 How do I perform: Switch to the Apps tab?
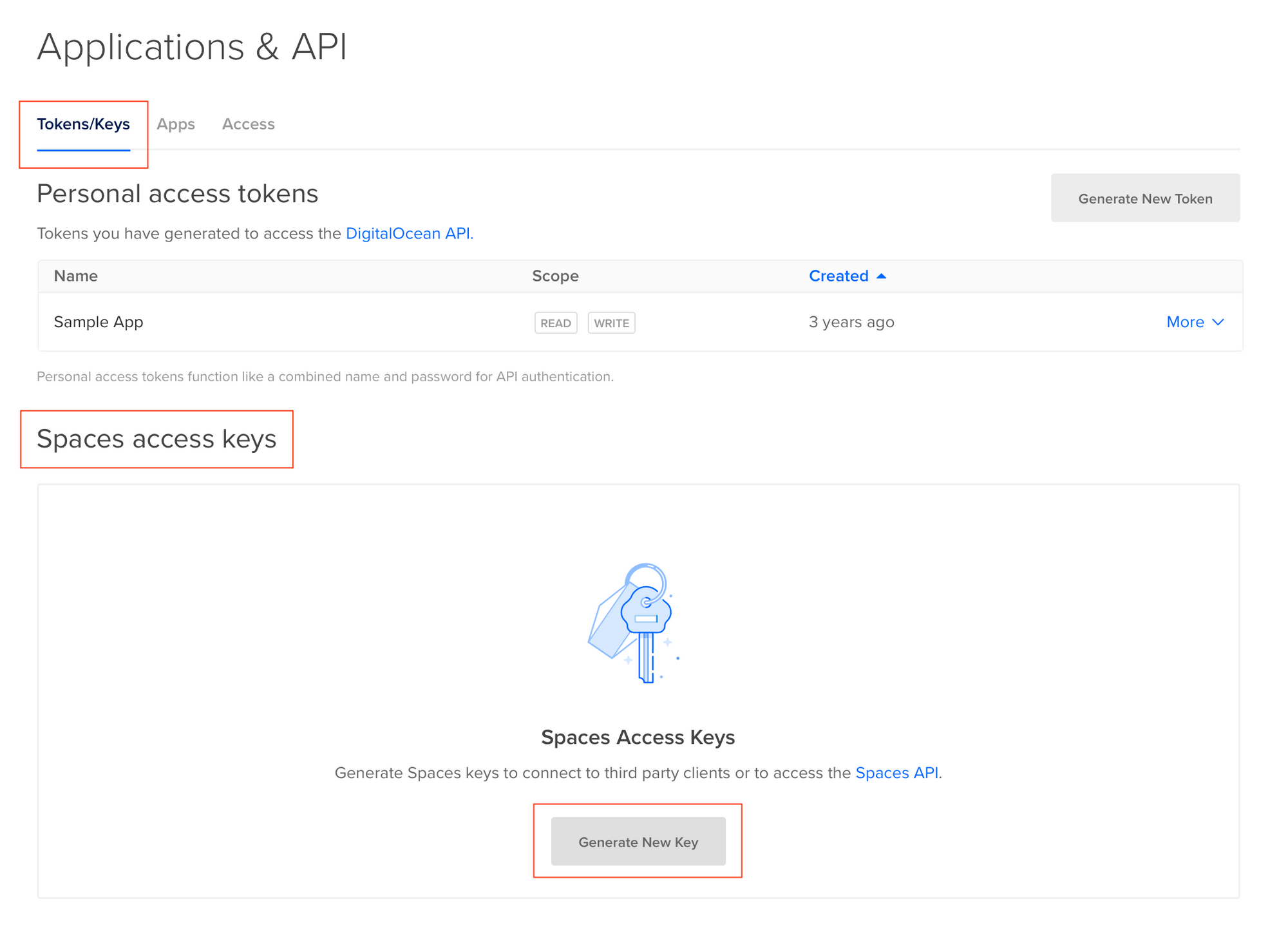point(175,124)
